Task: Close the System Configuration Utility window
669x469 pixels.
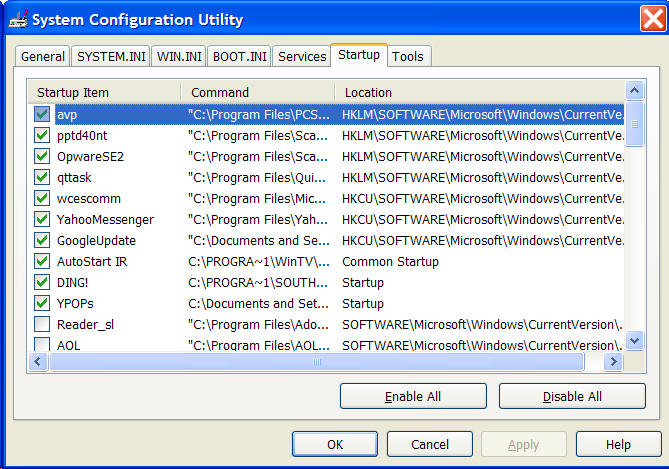Action: (653, 19)
